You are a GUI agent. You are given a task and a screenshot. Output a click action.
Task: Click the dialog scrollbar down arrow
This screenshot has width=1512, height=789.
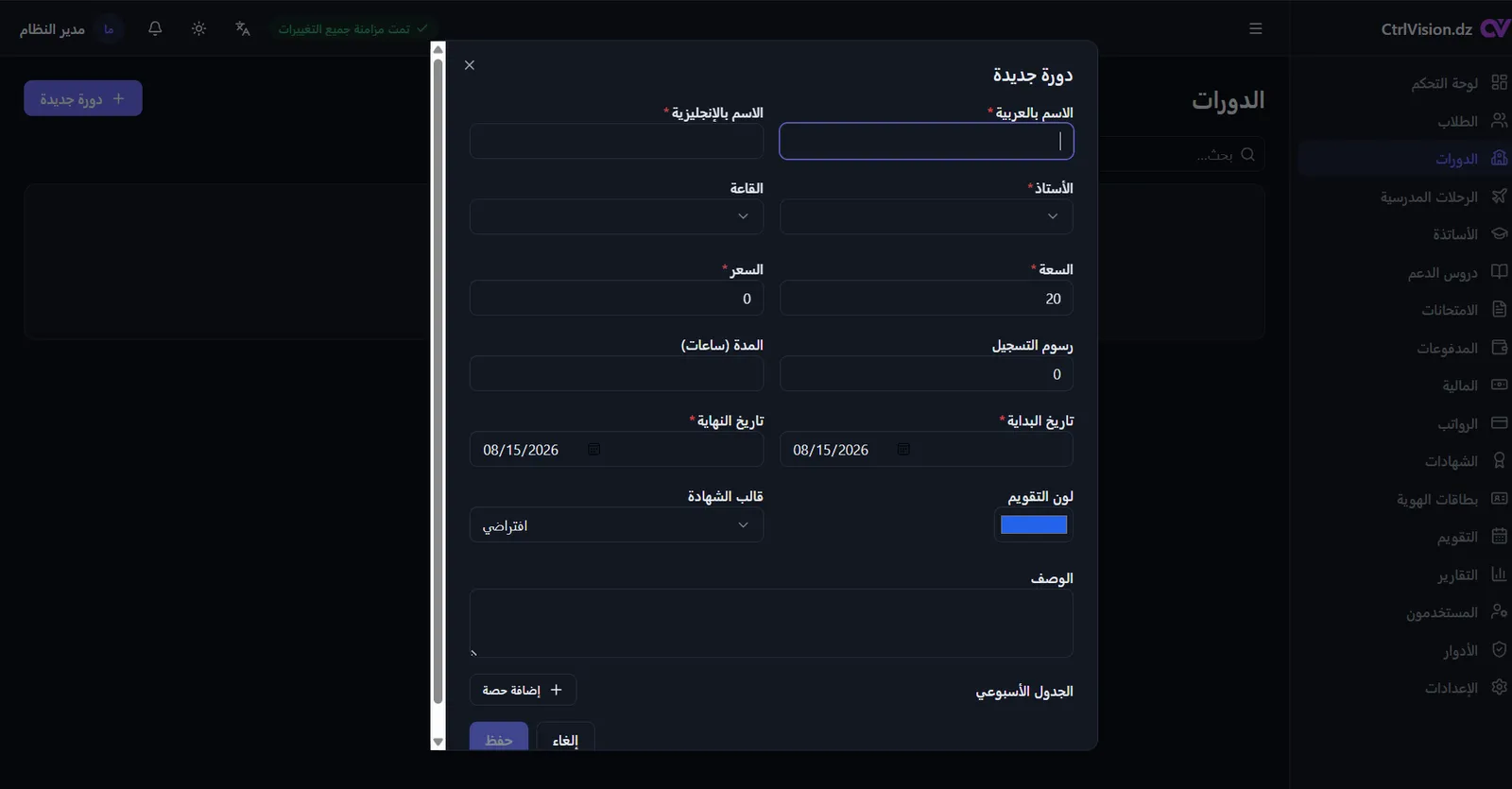point(438,743)
